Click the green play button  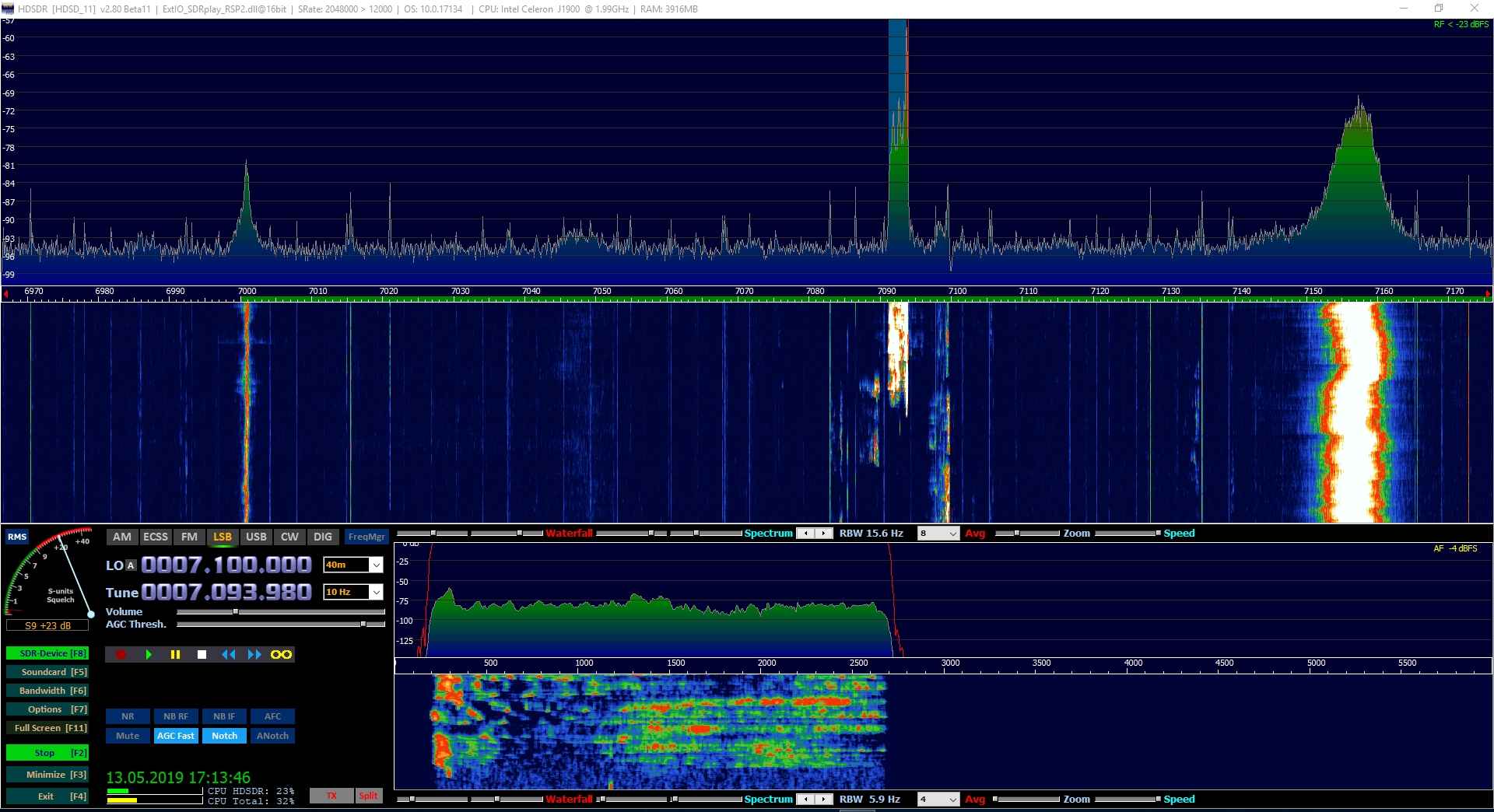[148, 655]
